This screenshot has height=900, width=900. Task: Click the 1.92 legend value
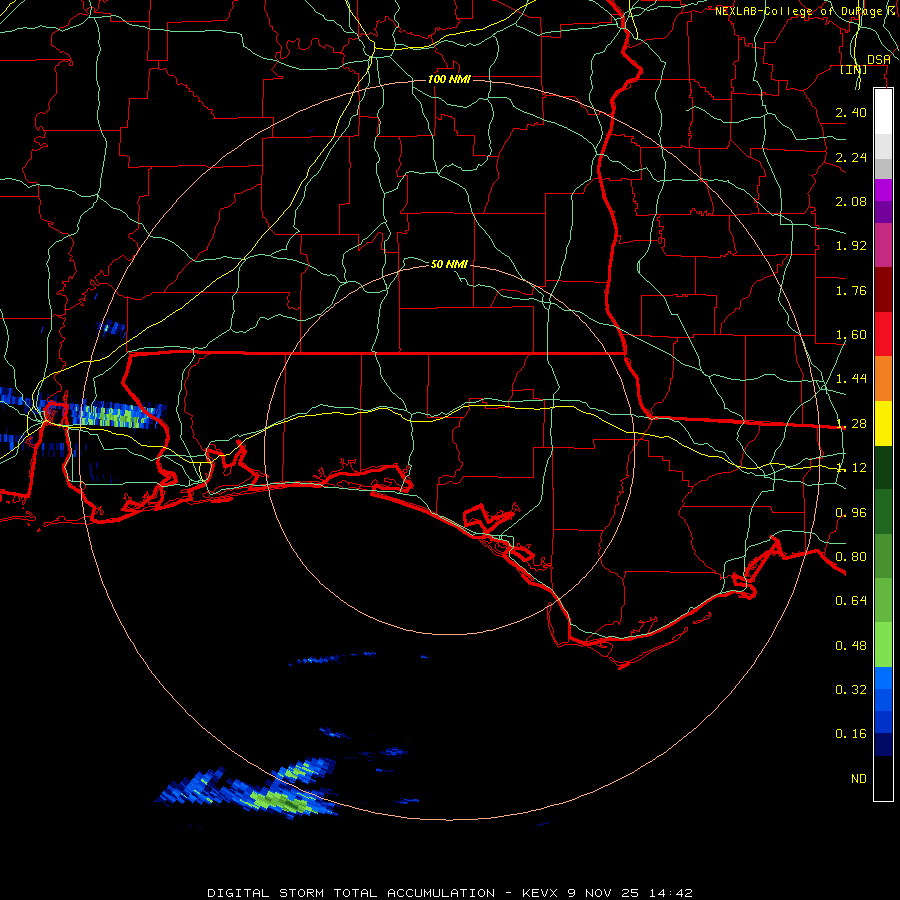851,246
